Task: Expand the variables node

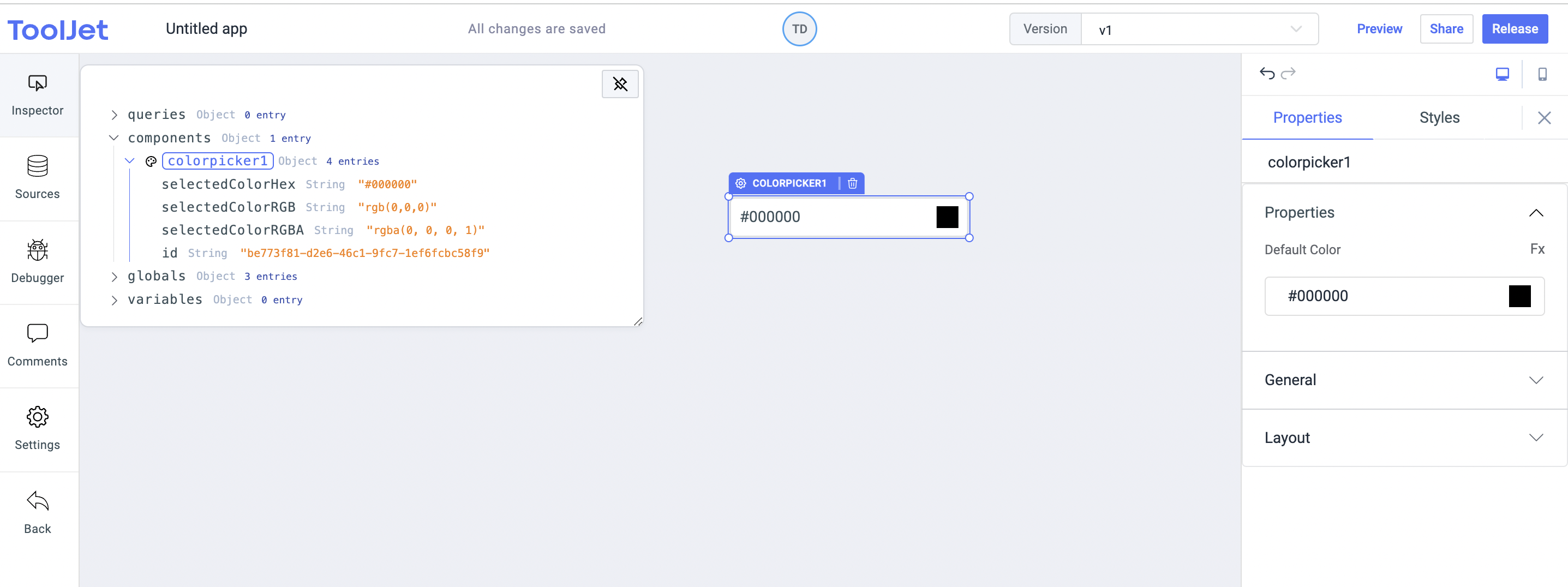Action: click(x=114, y=300)
